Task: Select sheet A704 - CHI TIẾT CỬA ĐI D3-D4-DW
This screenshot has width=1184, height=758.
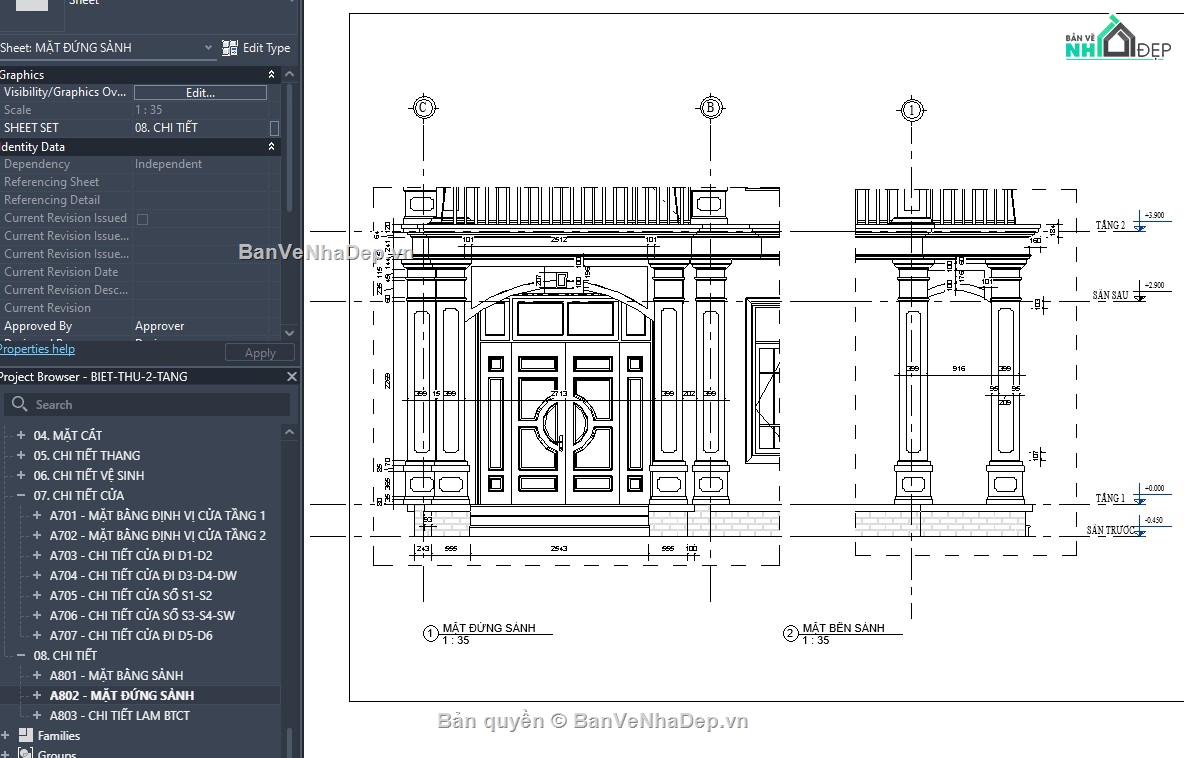Action: [143, 575]
